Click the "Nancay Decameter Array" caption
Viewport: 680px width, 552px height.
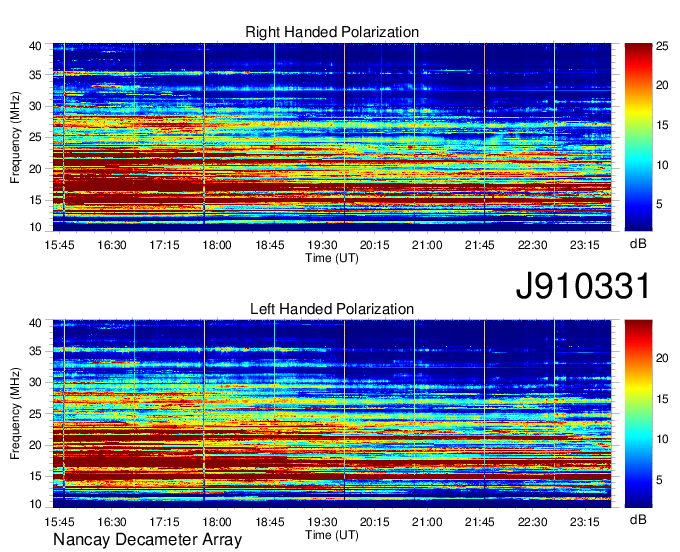[x=147, y=540]
